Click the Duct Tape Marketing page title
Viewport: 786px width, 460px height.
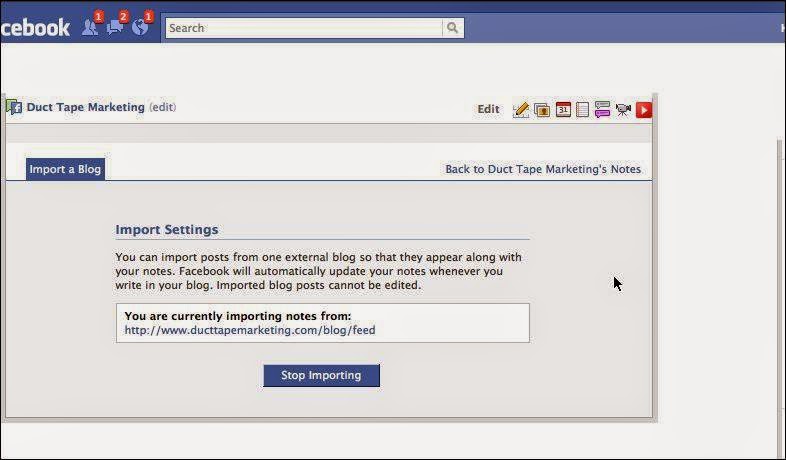pos(85,107)
